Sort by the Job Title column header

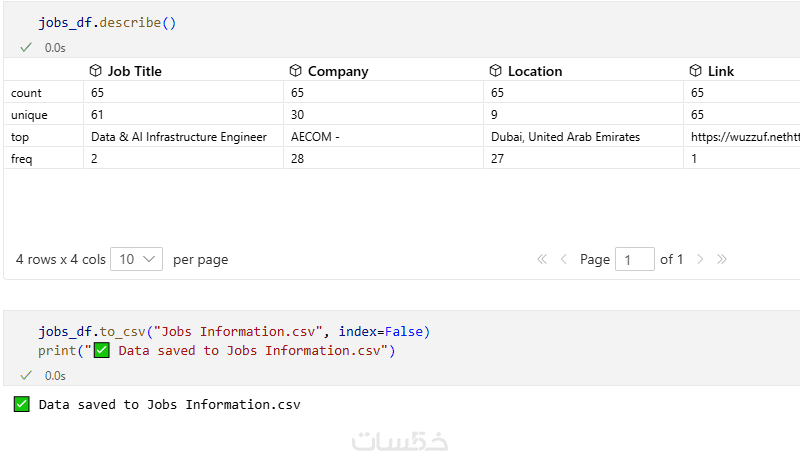click(x=134, y=71)
